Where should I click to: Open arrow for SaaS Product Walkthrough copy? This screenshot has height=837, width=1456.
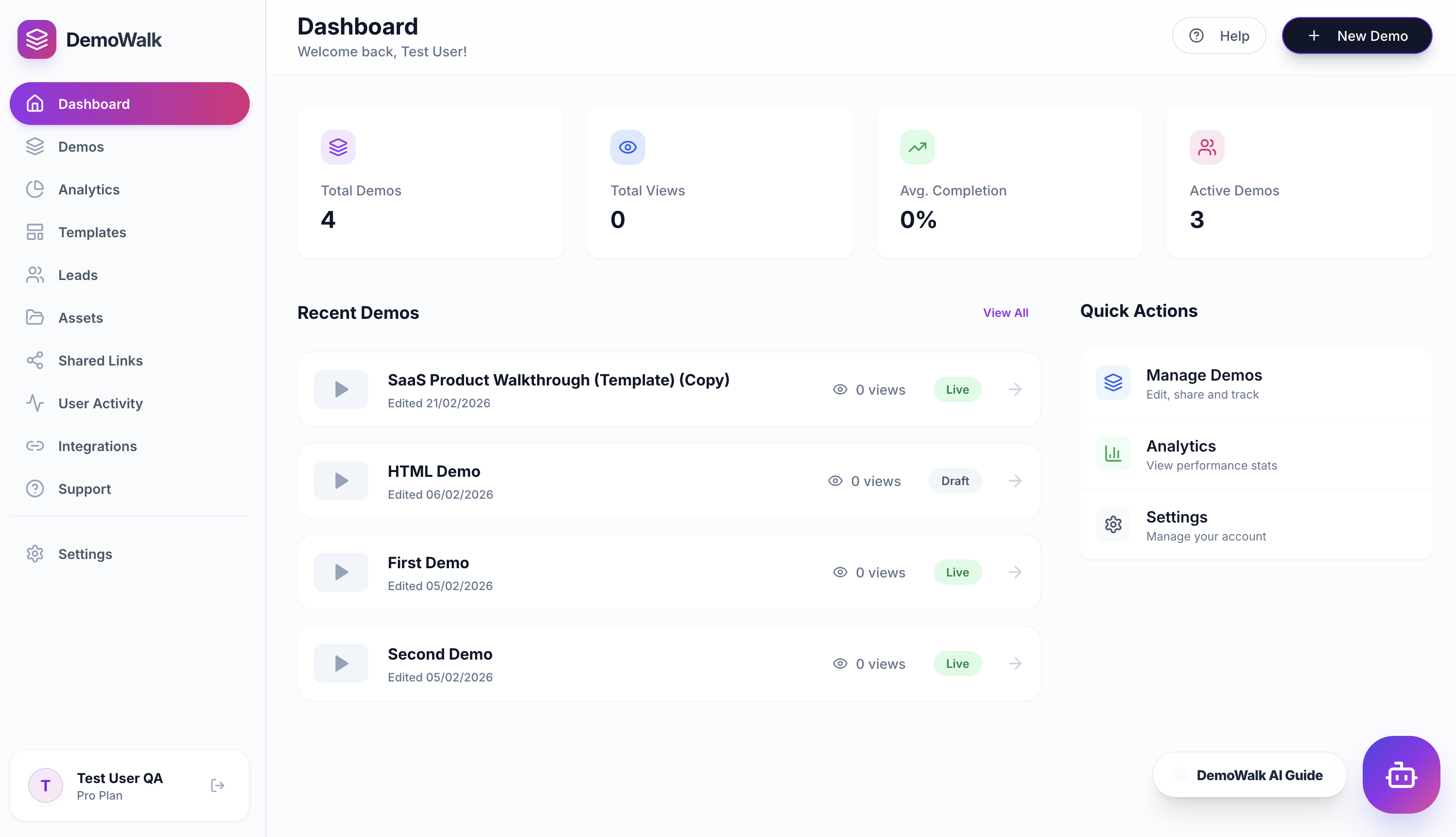tap(1015, 389)
